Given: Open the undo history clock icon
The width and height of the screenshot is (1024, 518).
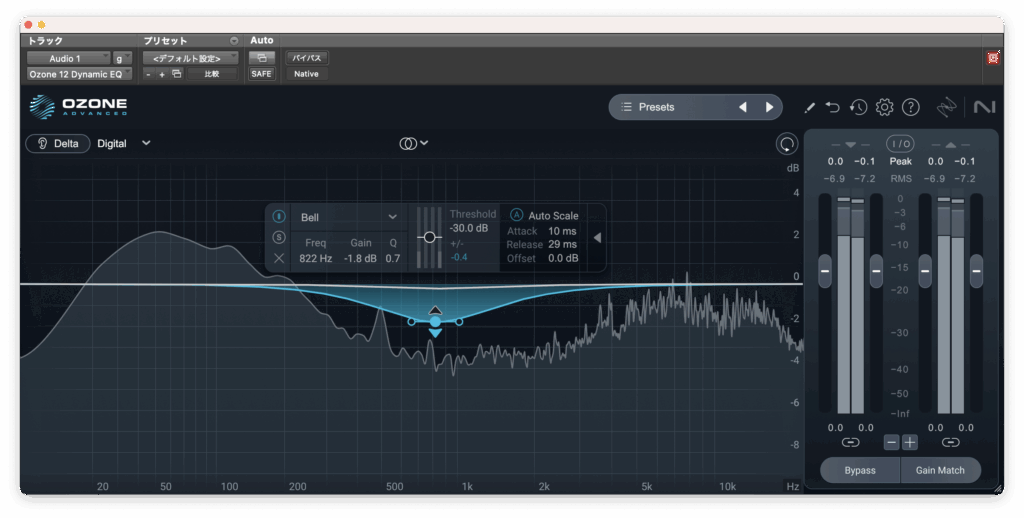Looking at the screenshot, I should click(858, 107).
